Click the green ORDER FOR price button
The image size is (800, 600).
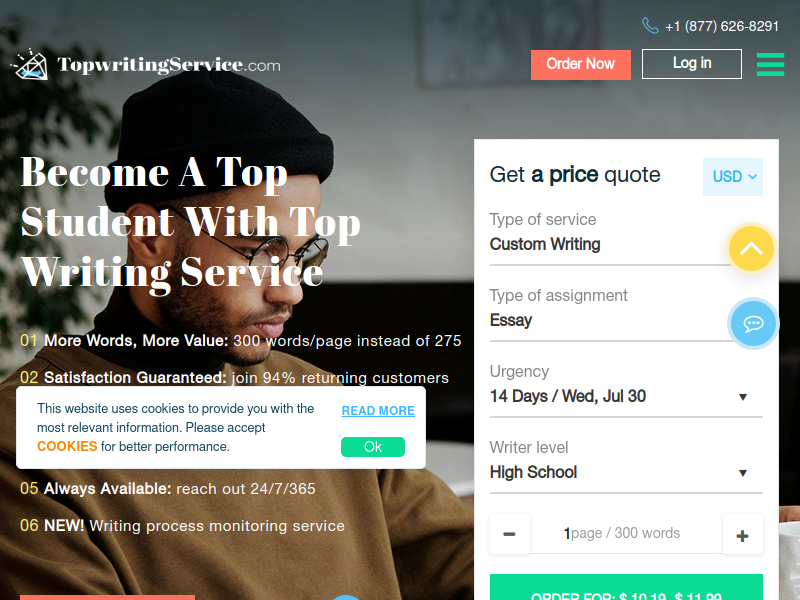tap(626, 588)
